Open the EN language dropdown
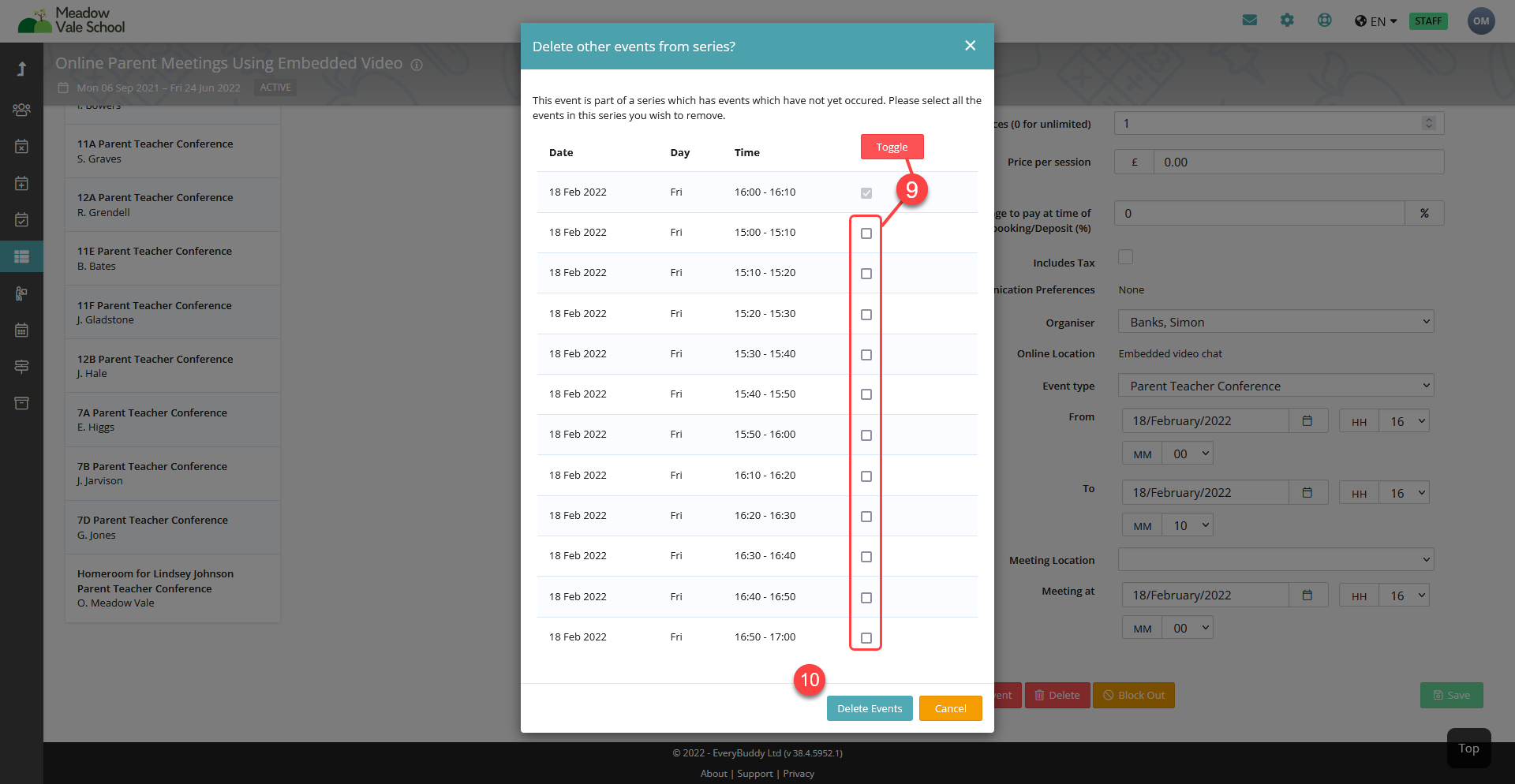This screenshot has width=1515, height=784. [x=1376, y=21]
